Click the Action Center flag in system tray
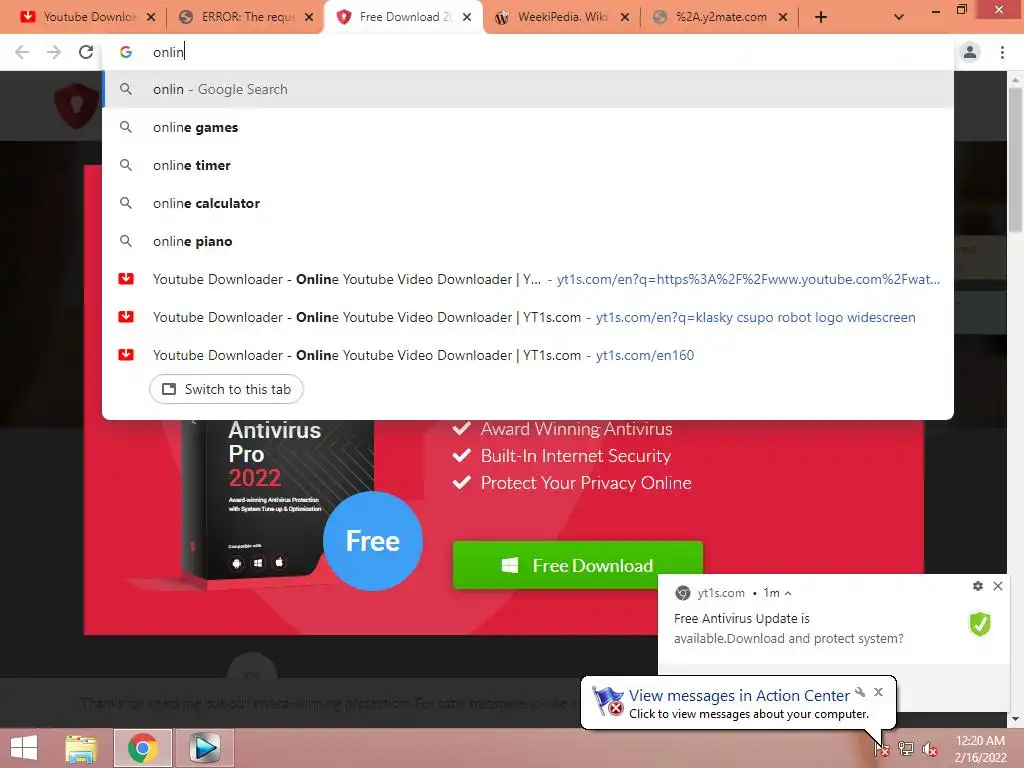Viewport: 1024px width, 768px height. click(x=882, y=749)
